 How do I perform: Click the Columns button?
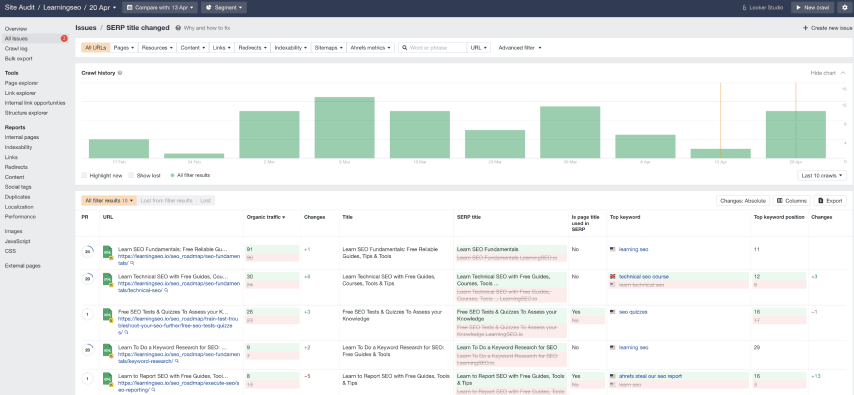pos(792,201)
